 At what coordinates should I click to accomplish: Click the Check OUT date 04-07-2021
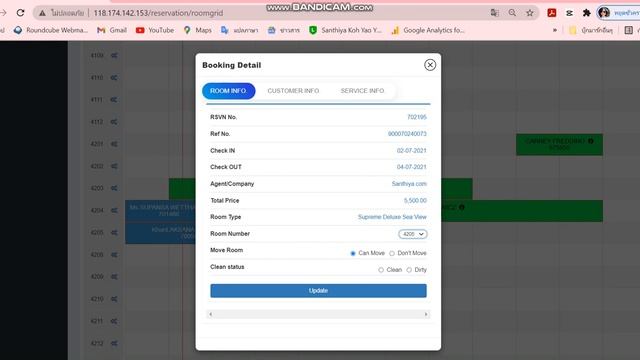(411, 167)
